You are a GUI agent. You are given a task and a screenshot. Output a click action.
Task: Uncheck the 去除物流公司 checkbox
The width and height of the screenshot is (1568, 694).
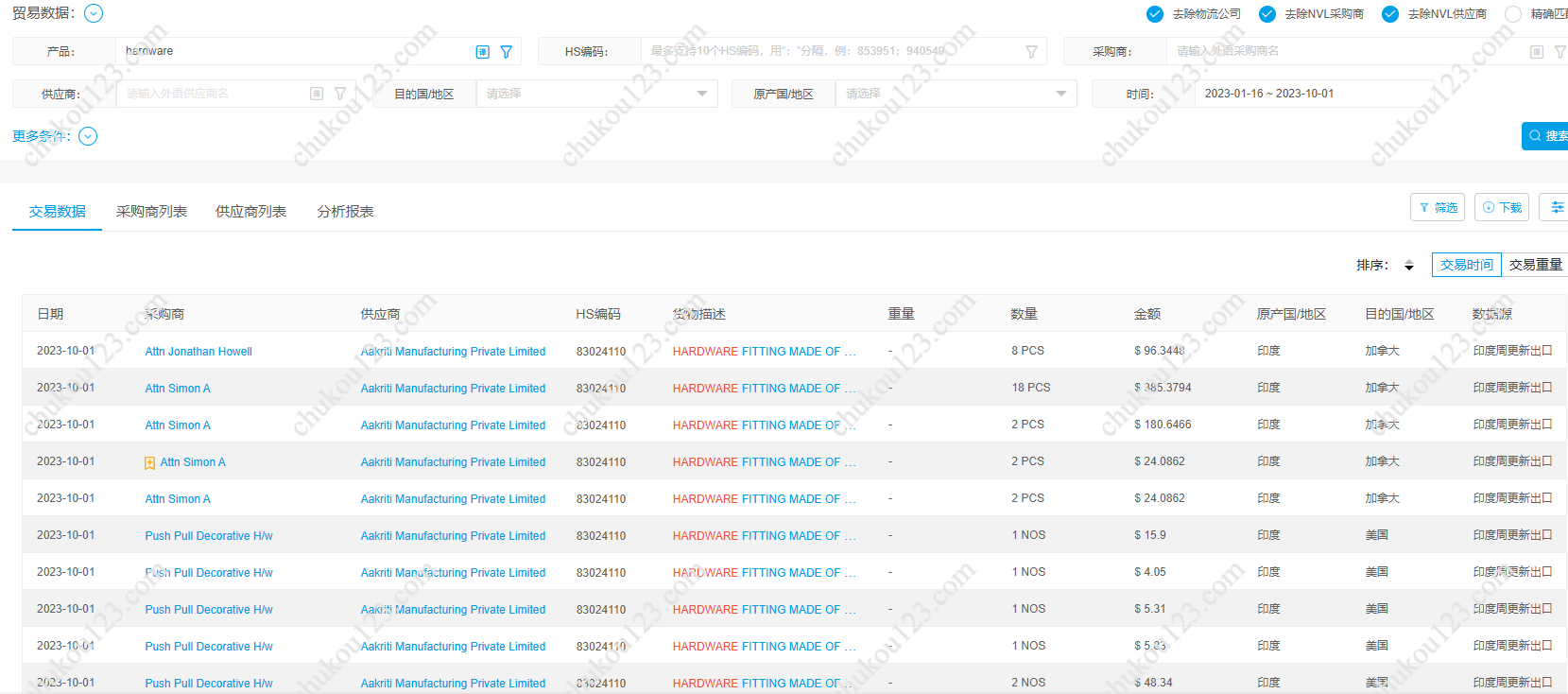(1154, 14)
